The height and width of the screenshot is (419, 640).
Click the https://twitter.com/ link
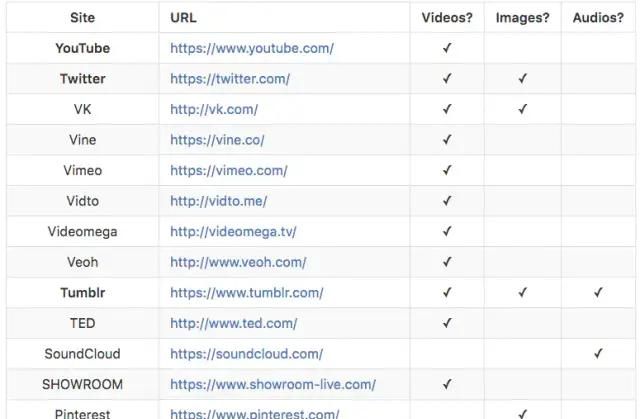coord(230,79)
